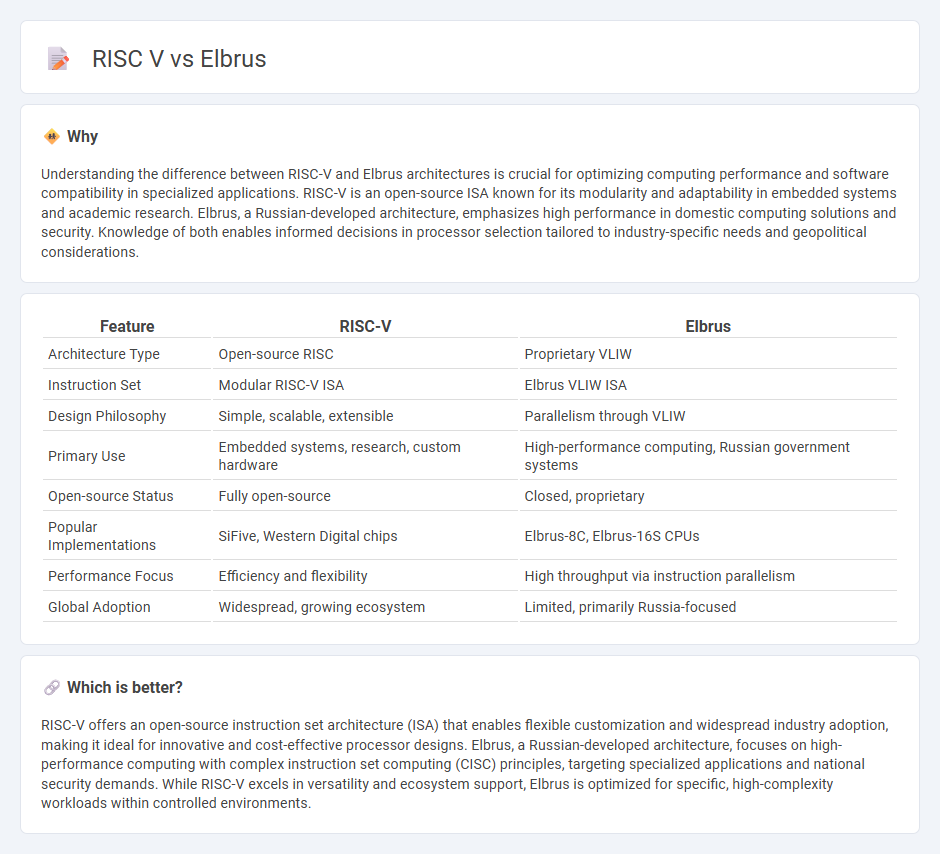Select the 'Primary Use' row label
Screen dimensions: 940x854
(86, 456)
